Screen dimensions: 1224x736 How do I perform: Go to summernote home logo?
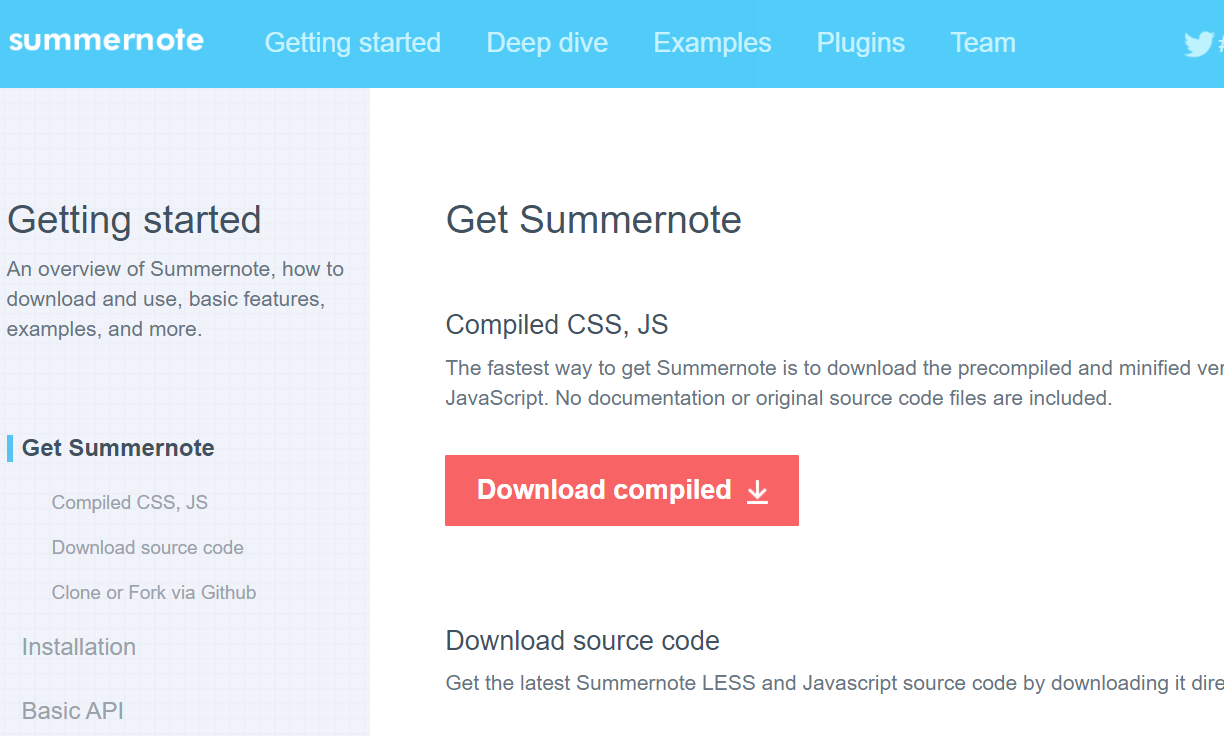tap(106, 40)
